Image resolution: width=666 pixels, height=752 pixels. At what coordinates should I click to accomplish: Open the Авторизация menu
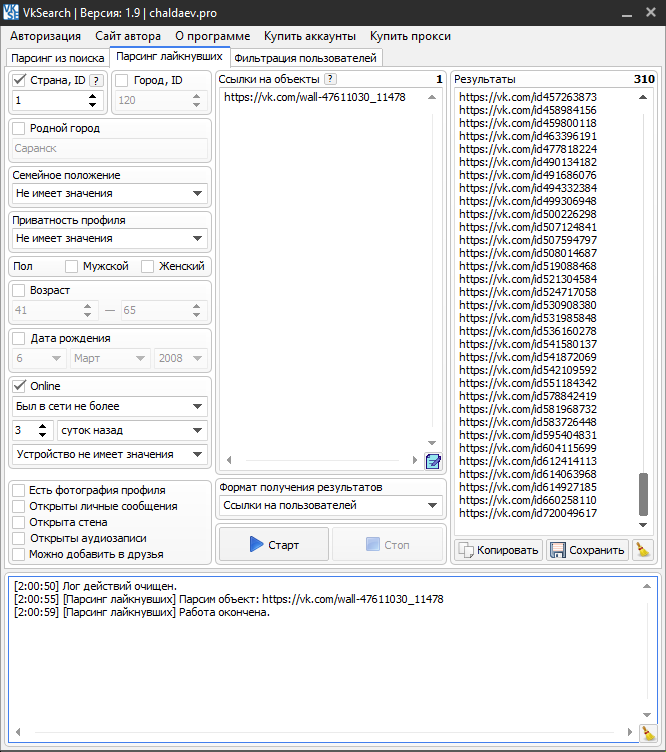(47, 36)
